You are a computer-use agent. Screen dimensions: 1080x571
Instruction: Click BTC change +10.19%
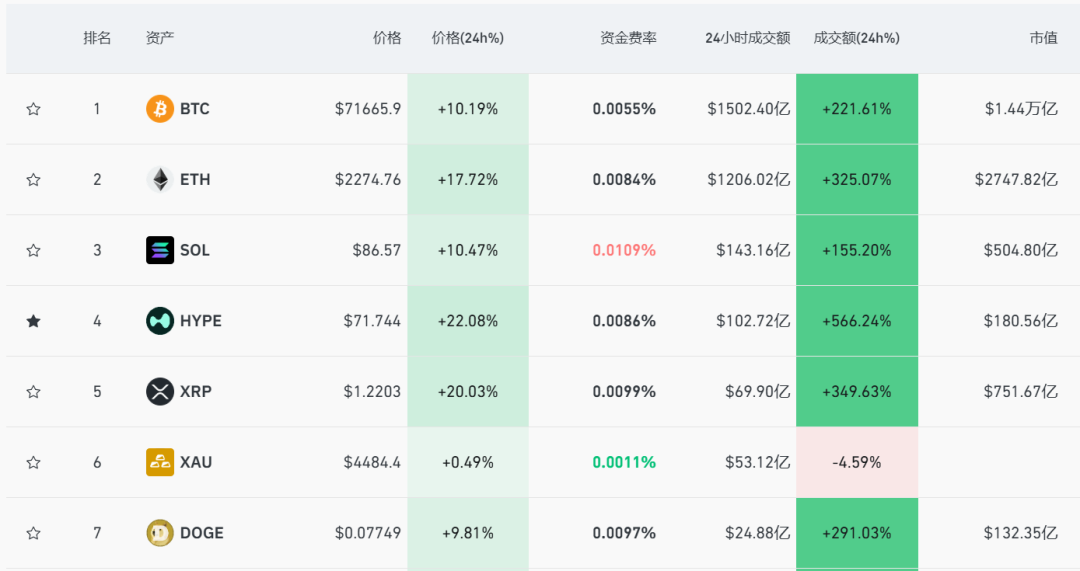(468, 109)
